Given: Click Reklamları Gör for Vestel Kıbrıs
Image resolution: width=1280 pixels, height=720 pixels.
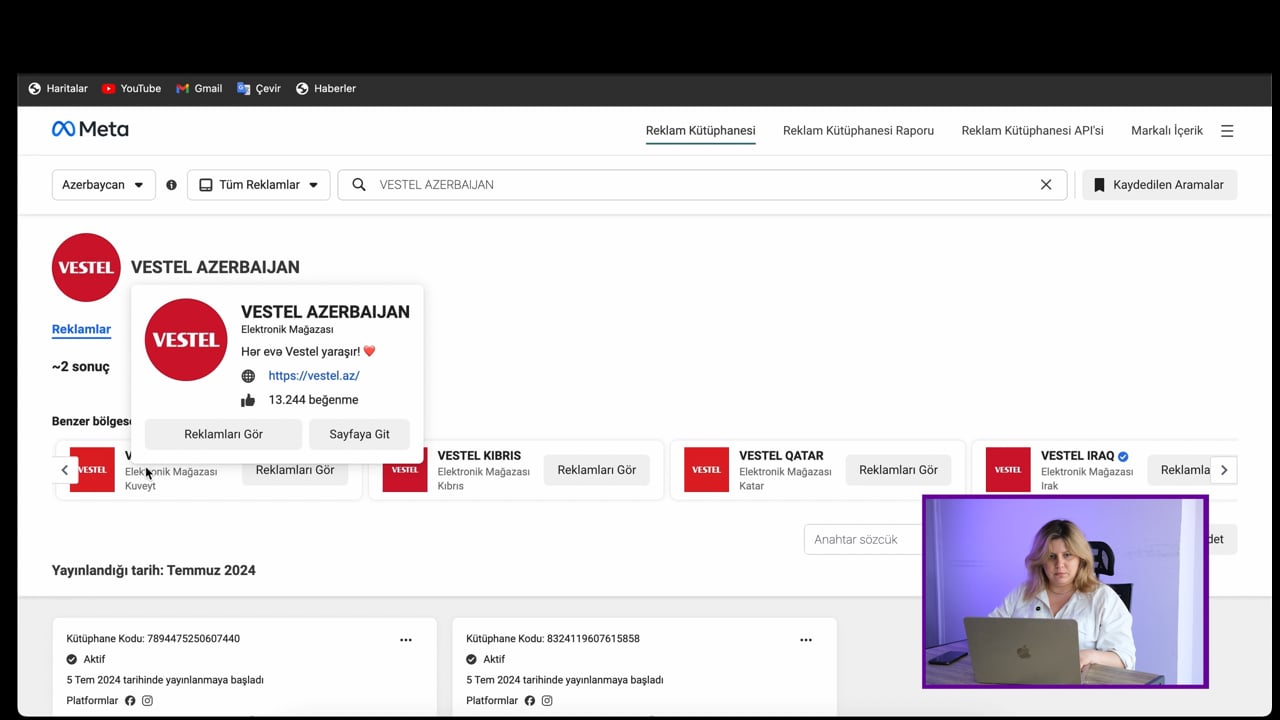Looking at the screenshot, I should tap(597, 470).
